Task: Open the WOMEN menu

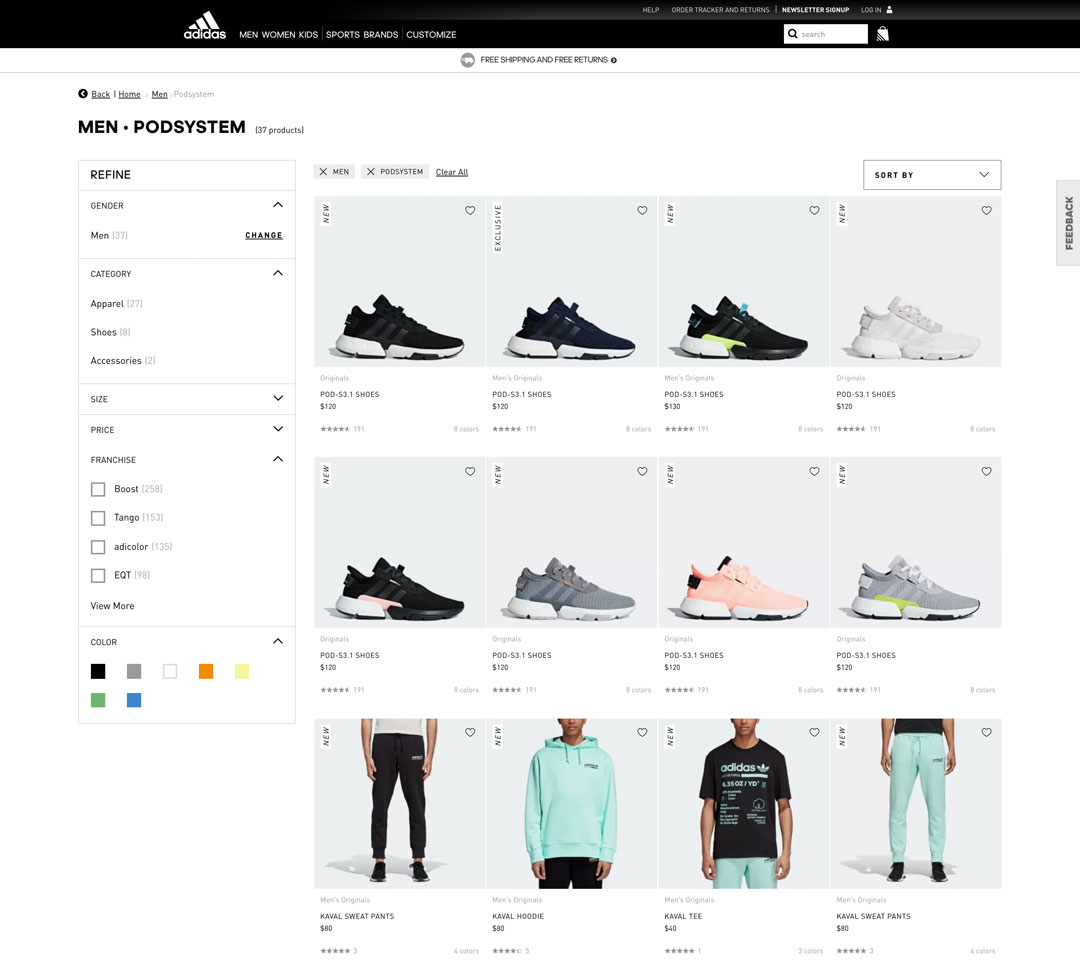Action: point(277,34)
